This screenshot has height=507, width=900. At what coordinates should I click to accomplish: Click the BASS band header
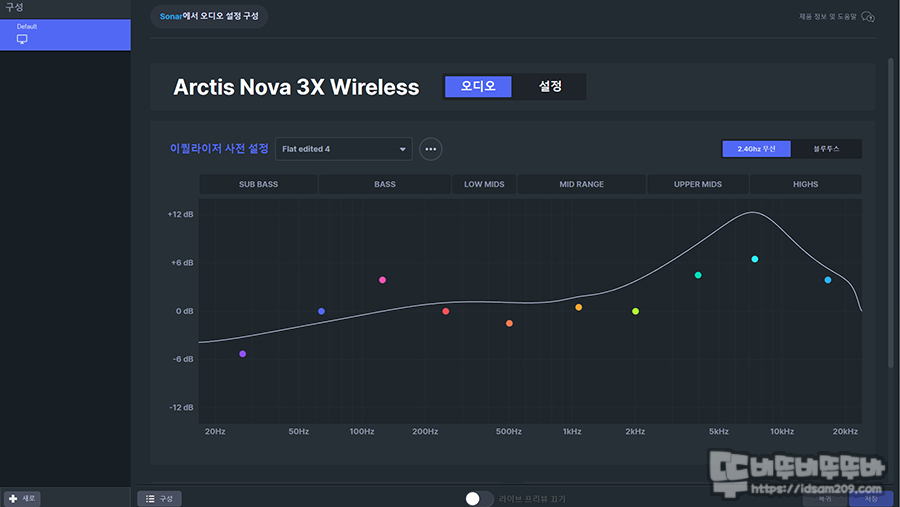click(x=385, y=184)
